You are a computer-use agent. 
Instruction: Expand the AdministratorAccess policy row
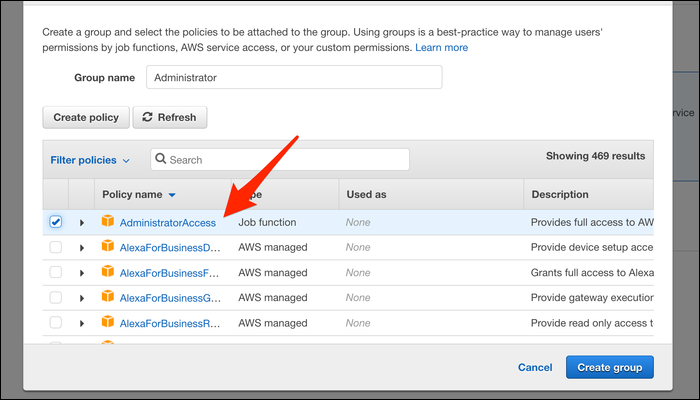[82, 222]
